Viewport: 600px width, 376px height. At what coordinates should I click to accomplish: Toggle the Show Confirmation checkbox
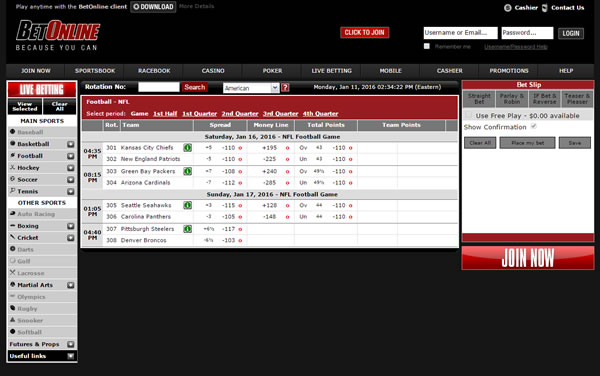tap(534, 126)
